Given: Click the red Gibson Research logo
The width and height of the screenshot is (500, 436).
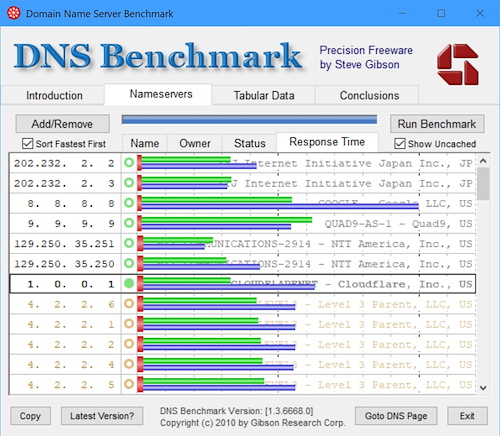Looking at the screenshot, I should 458,64.
